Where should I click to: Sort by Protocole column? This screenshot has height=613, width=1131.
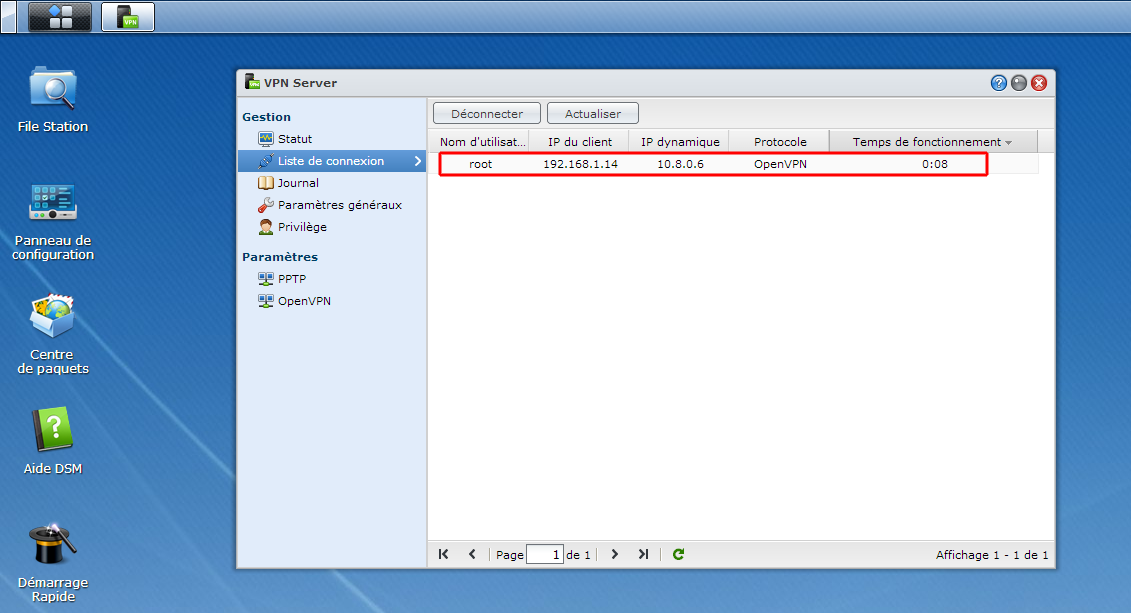tap(780, 141)
